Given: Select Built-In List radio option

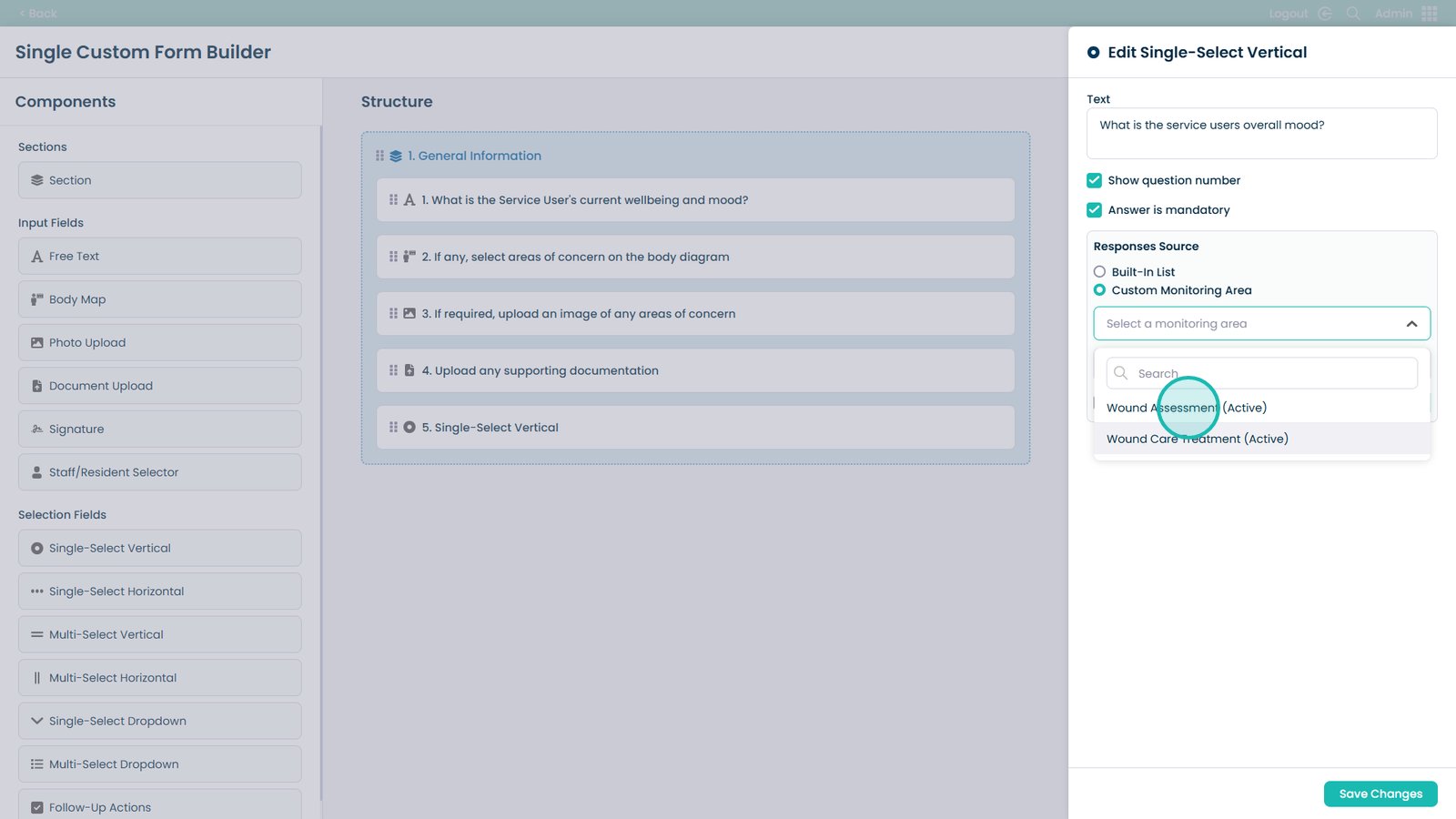Looking at the screenshot, I should (x=1100, y=272).
